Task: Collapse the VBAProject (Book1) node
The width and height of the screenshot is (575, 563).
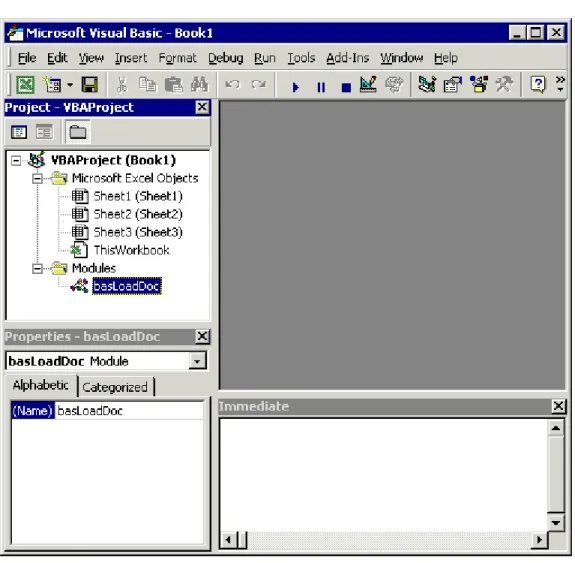Action: pyautogui.click(x=16, y=161)
